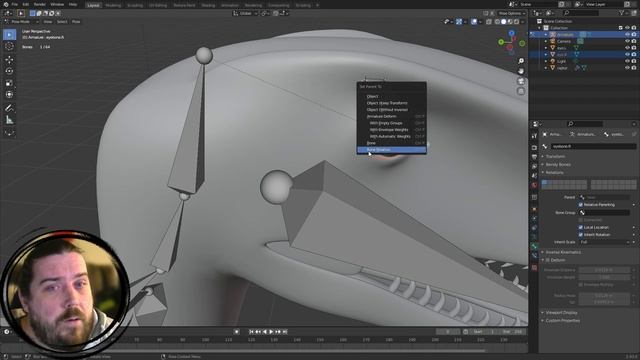Adjust Envelope Weight value field
Screen dimensions: 640x360
pyautogui.click(x=604, y=277)
